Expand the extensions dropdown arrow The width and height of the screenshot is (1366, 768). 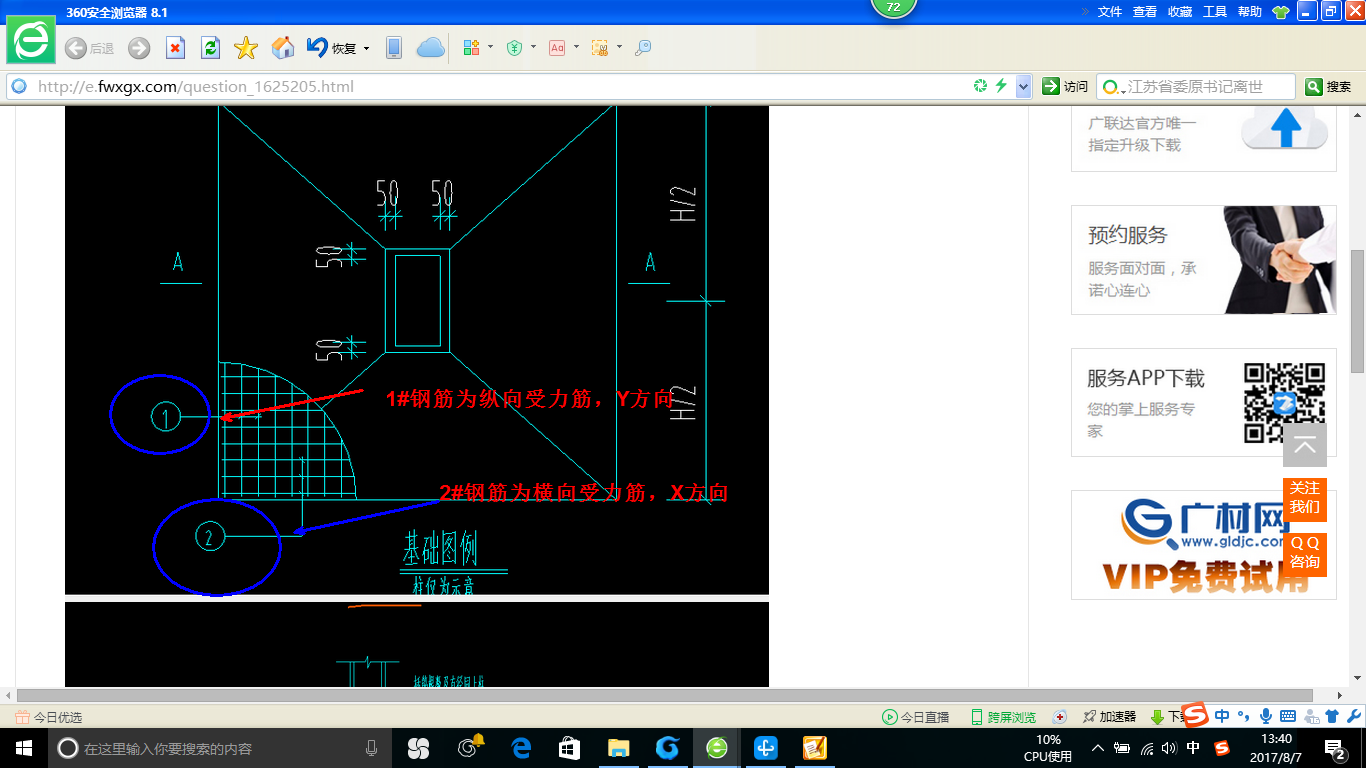tap(490, 47)
